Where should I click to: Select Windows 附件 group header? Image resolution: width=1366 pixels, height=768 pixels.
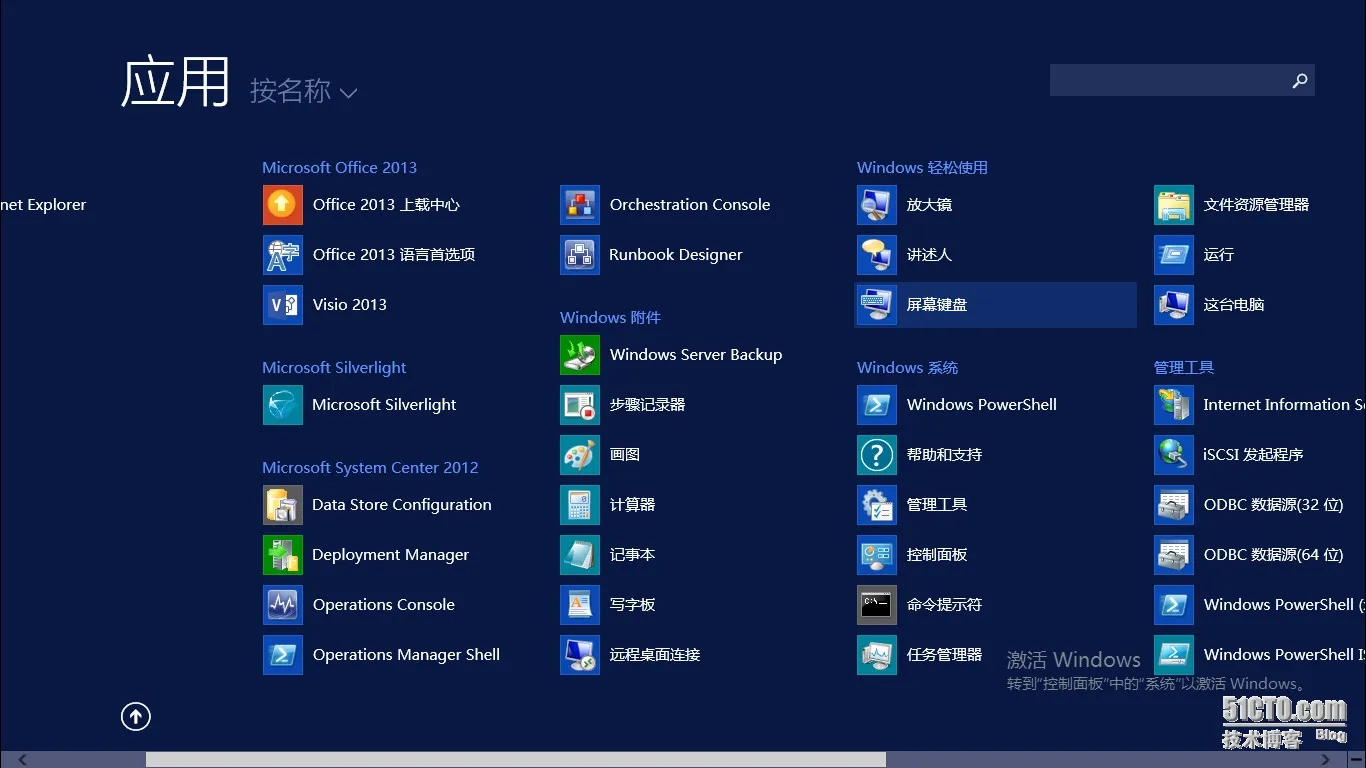(x=610, y=318)
